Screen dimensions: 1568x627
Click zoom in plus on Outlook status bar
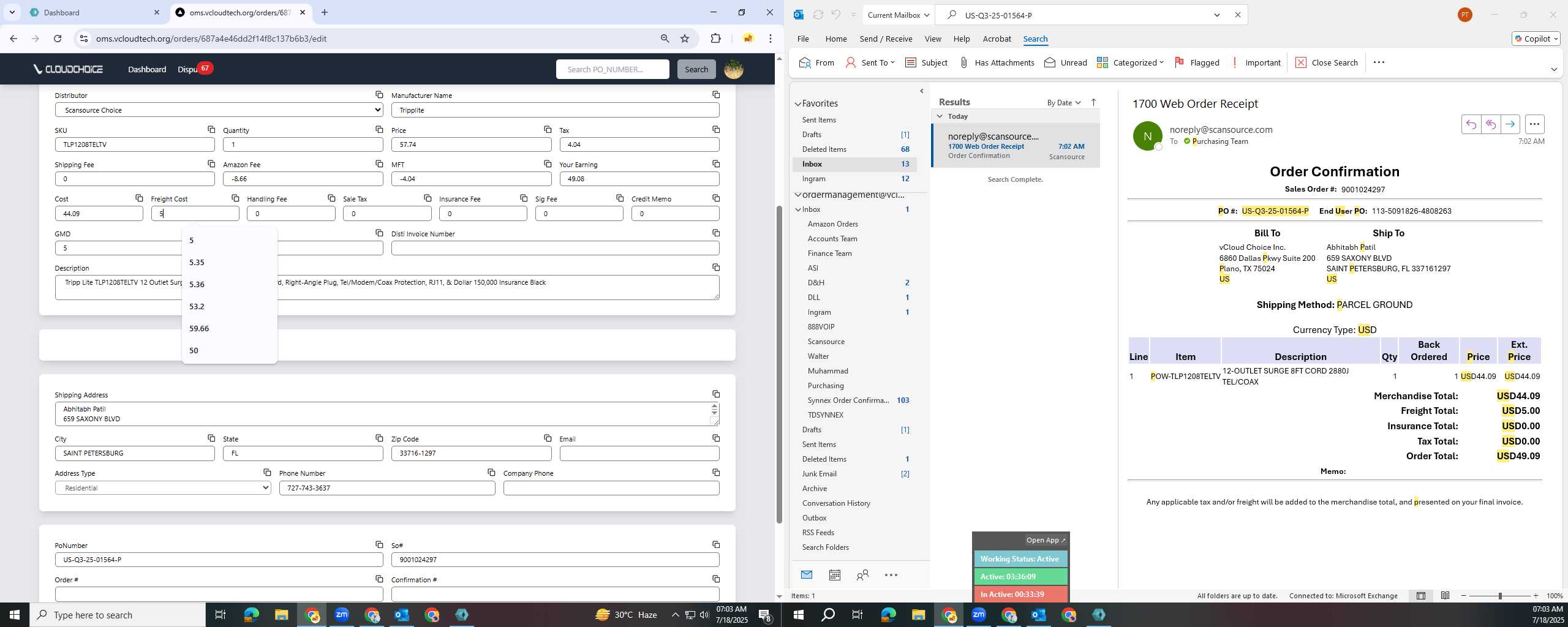click(1536, 596)
